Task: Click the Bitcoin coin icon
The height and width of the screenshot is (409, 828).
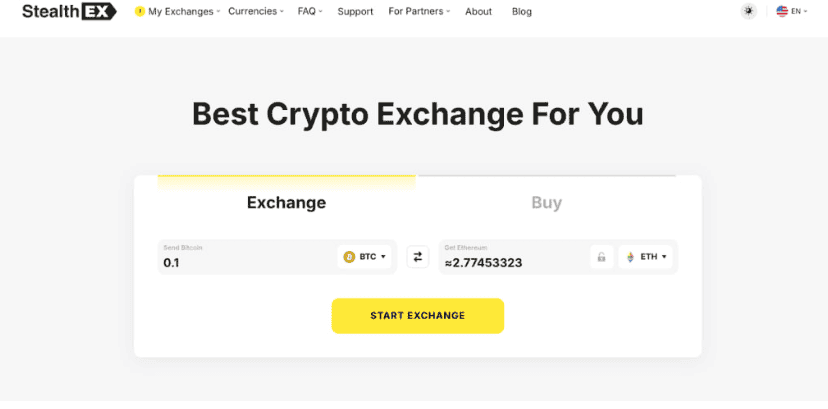Action: [349, 257]
